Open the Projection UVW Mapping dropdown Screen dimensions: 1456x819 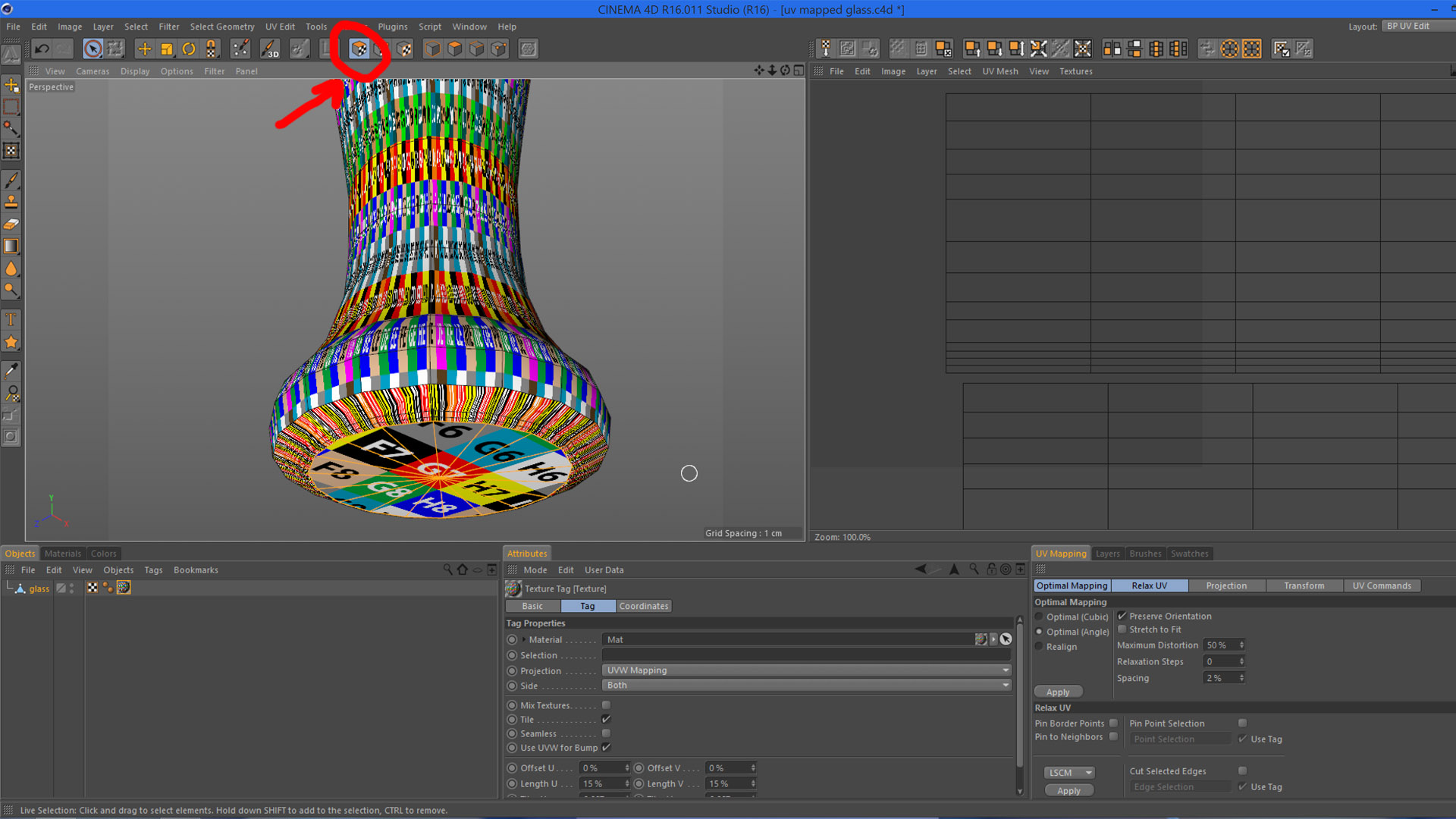point(806,670)
